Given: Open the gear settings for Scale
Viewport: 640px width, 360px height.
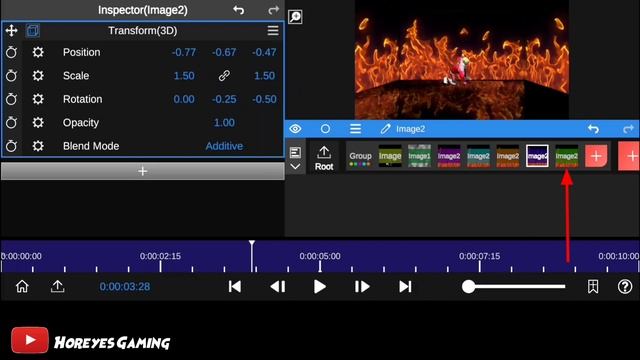Looking at the screenshot, I should pos(38,76).
